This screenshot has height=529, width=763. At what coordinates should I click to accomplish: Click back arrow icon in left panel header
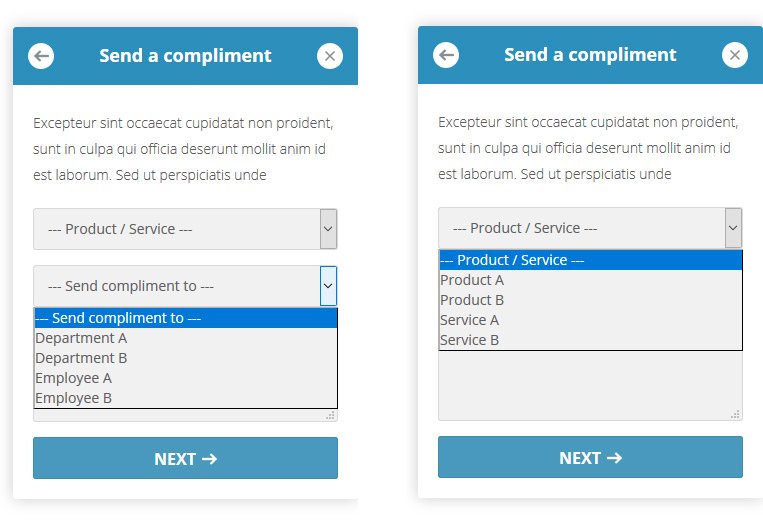pos(41,56)
